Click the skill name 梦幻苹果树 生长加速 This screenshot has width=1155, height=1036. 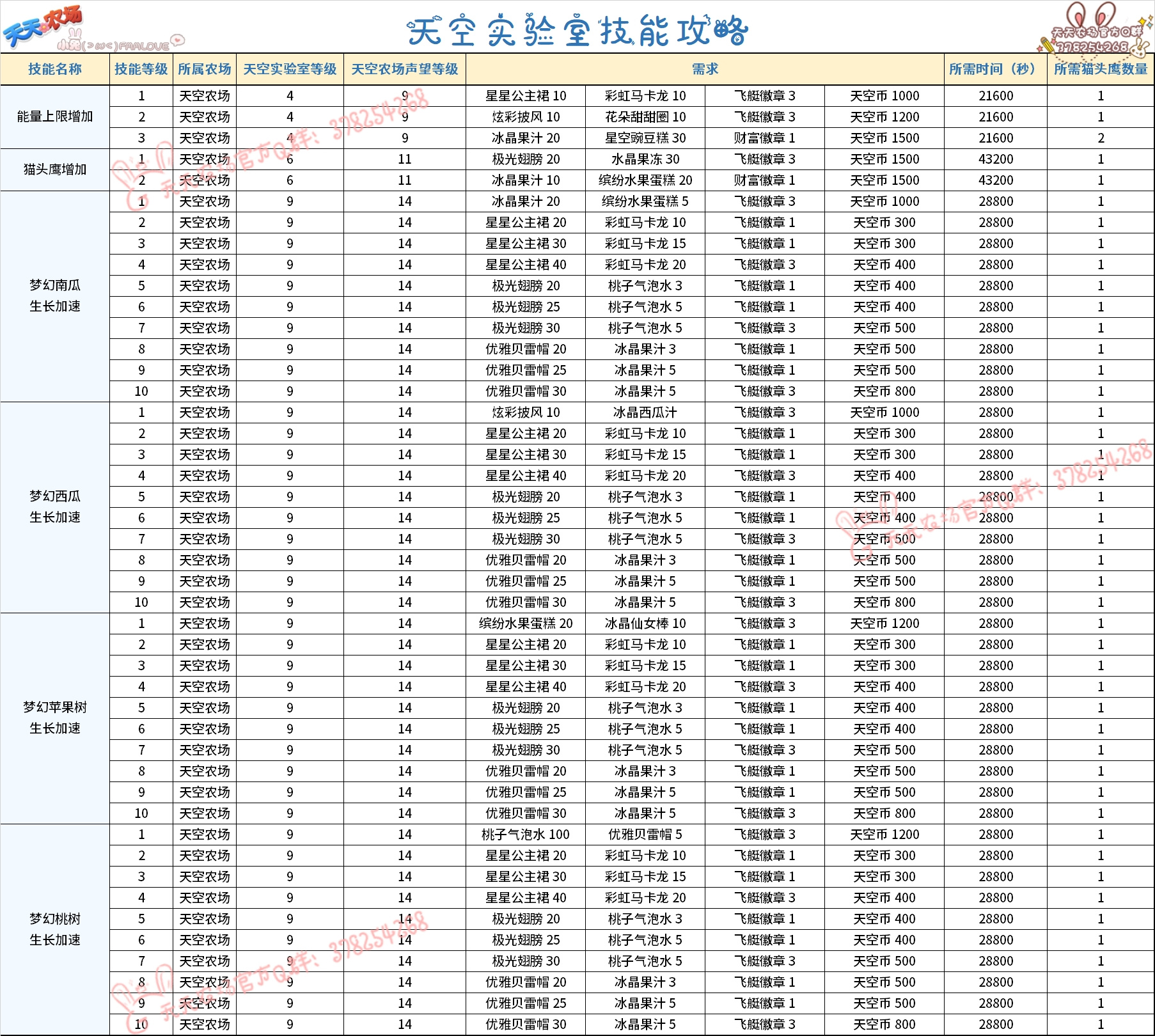(55, 718)
